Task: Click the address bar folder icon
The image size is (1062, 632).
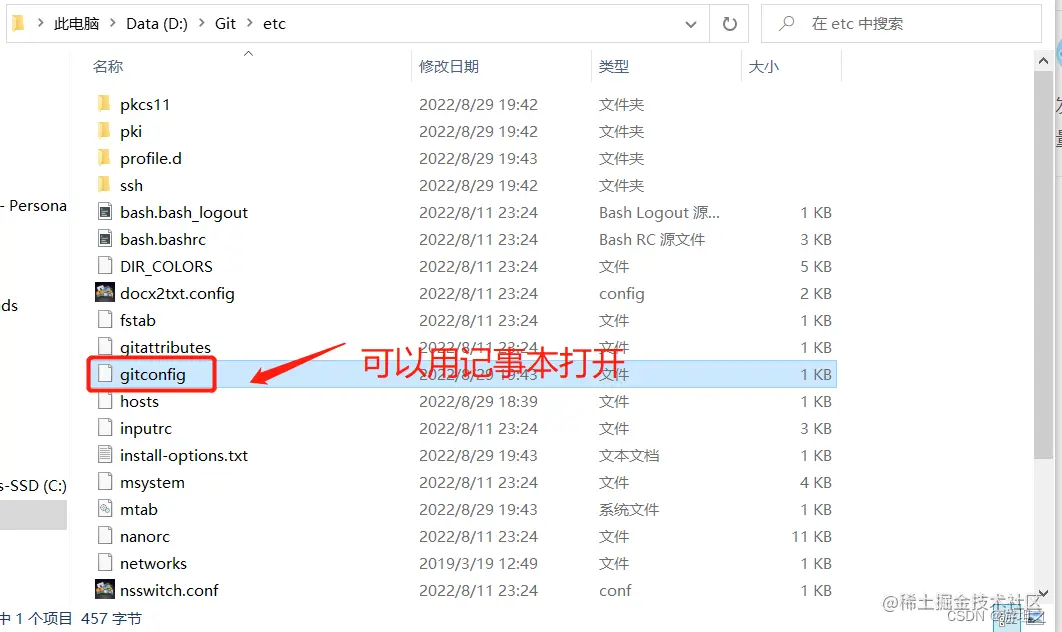Action: point(18,24)
